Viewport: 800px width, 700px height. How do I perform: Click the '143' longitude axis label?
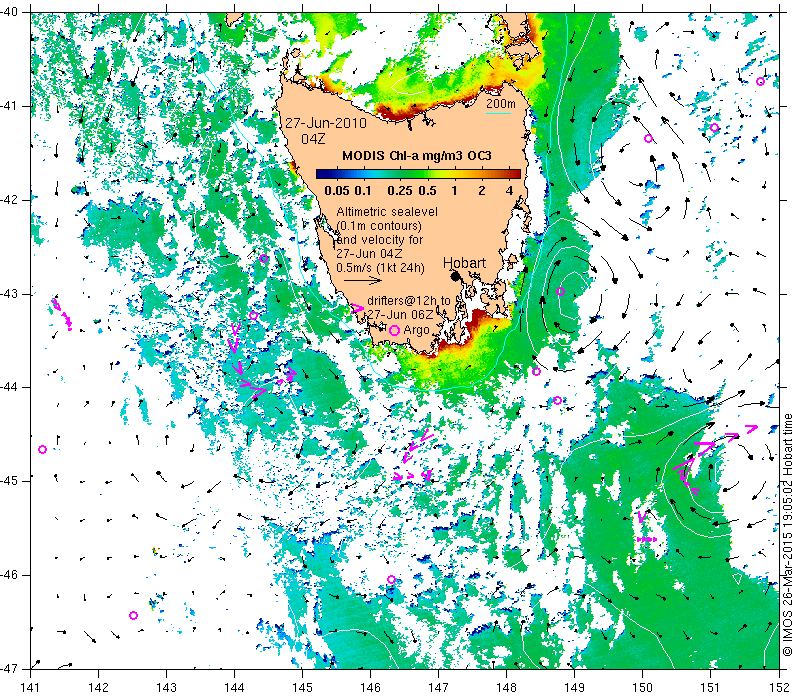(x=167, y=688)
